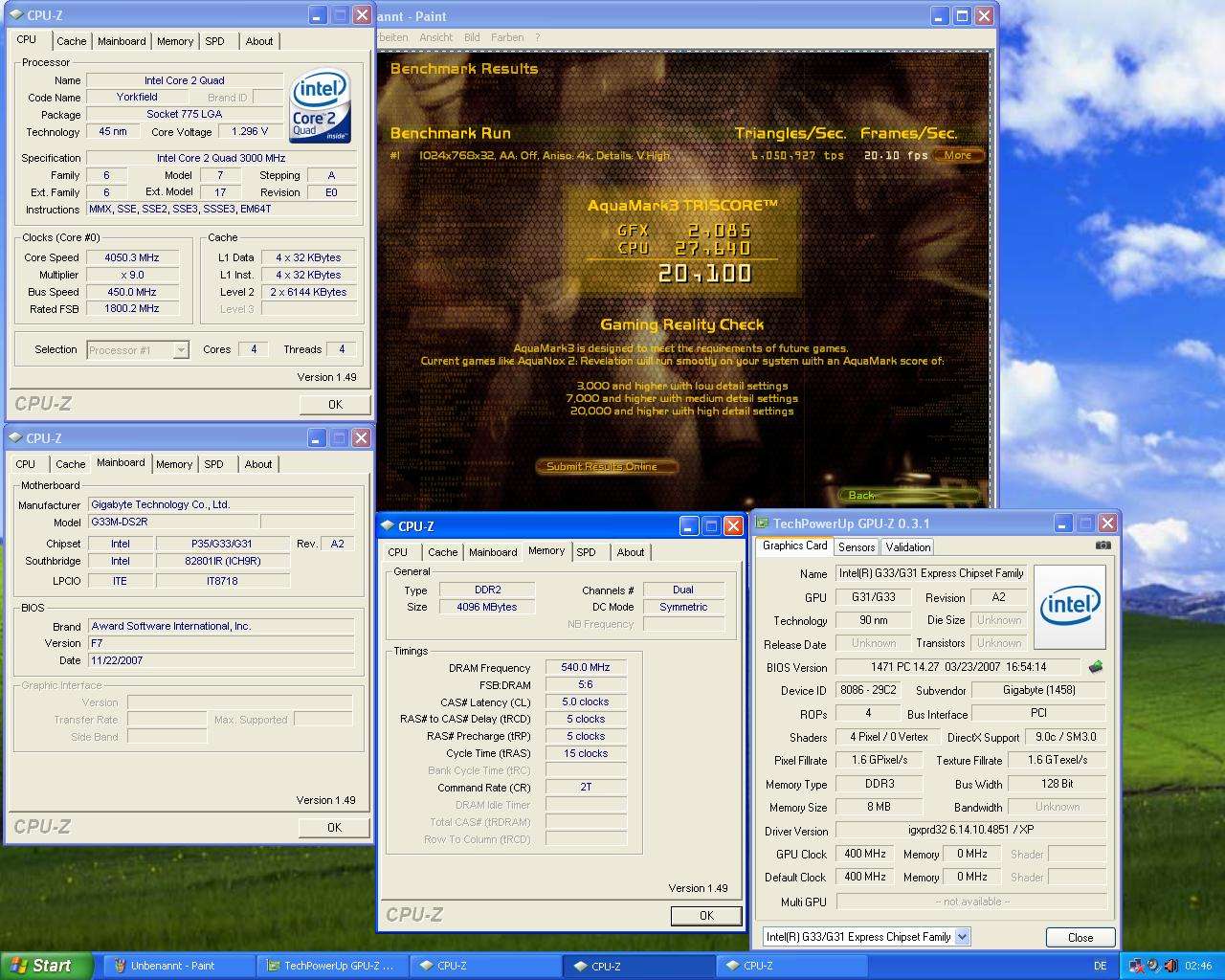The height and width of the screenshot is (980, 1225).
Task: Switch to Unbenannt - Paint taskbar item
Action: pos(179,966)
